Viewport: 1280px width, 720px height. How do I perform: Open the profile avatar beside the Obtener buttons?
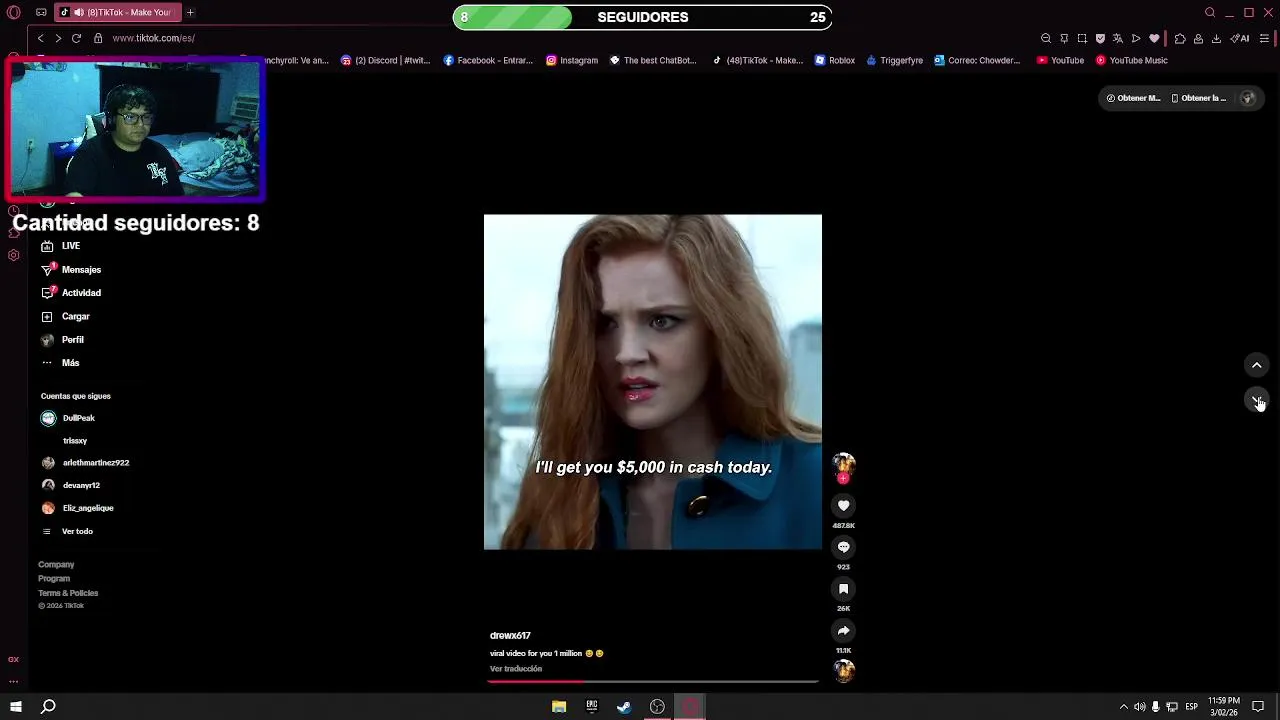1247,98
